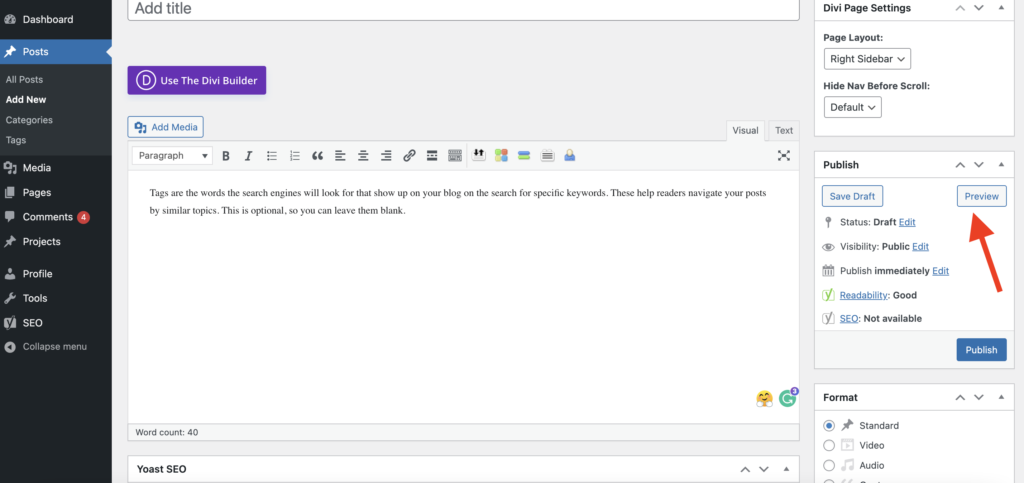
Task: Center align the text
Action: (363, 156)
